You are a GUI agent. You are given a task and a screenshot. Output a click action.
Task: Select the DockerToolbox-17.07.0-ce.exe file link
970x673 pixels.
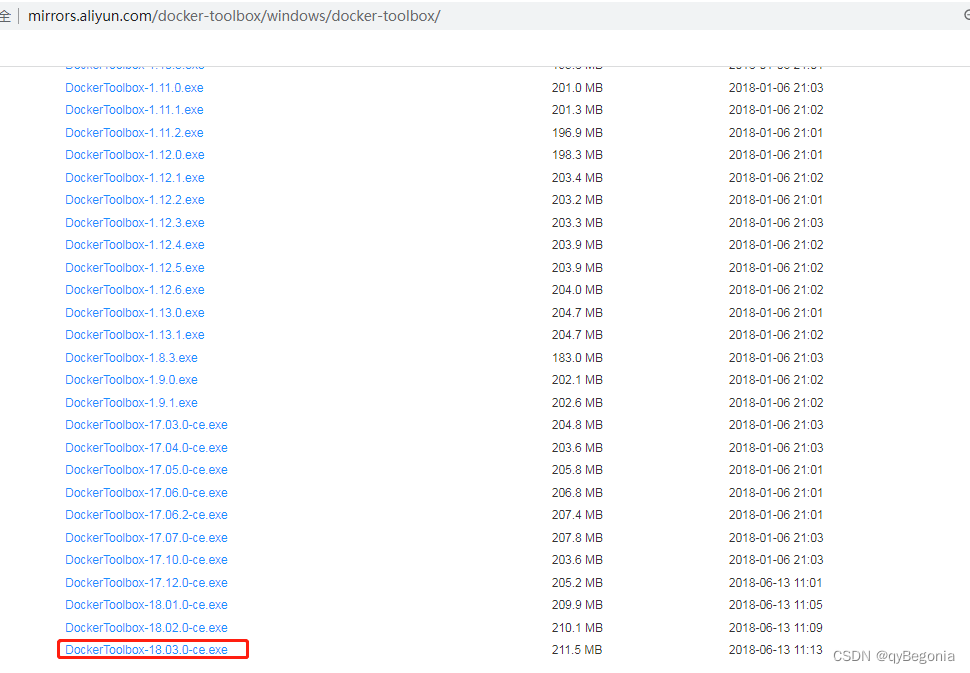click(146, 537)
